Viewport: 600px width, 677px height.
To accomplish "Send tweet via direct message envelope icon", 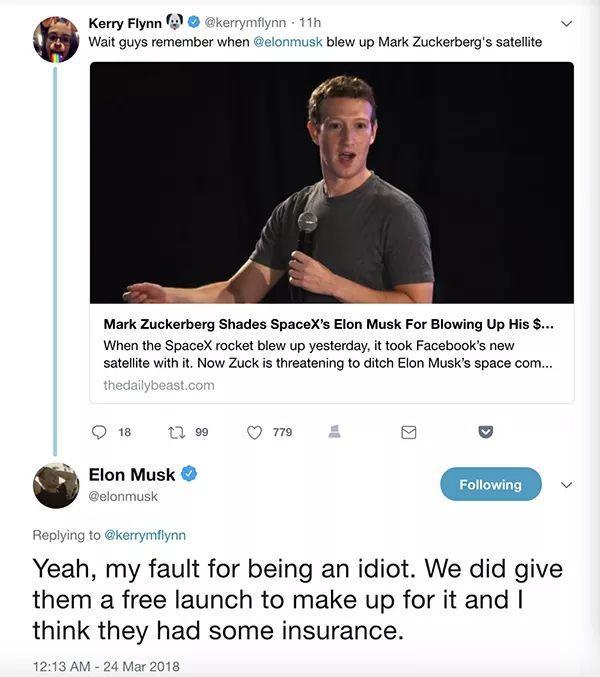I will coord(408,432).
